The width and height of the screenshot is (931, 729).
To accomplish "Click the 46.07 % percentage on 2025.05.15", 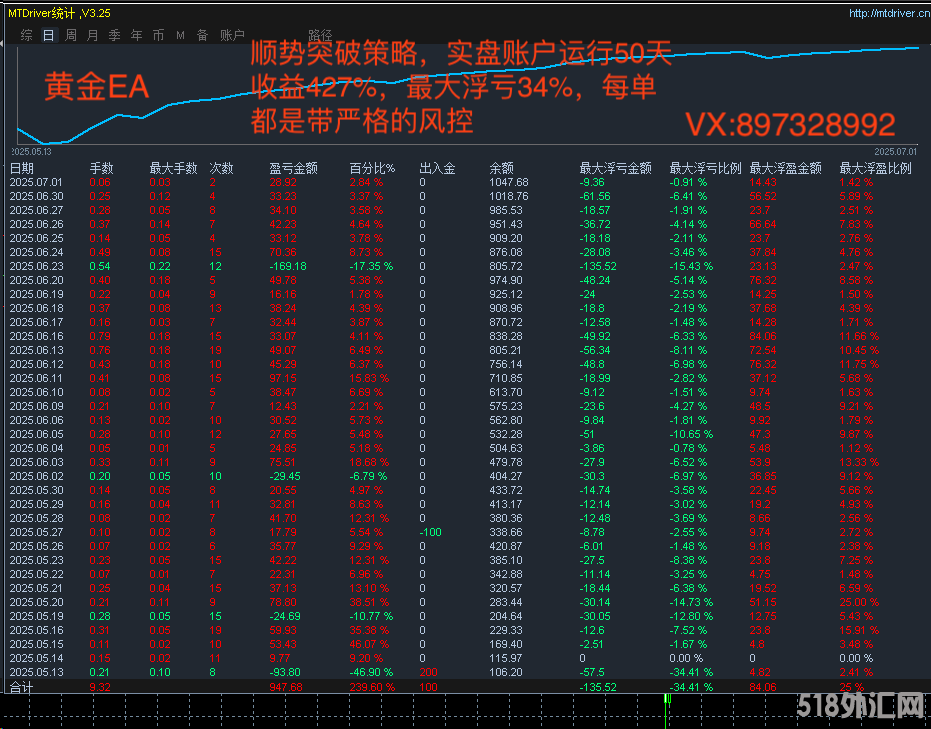I will 369,644.
